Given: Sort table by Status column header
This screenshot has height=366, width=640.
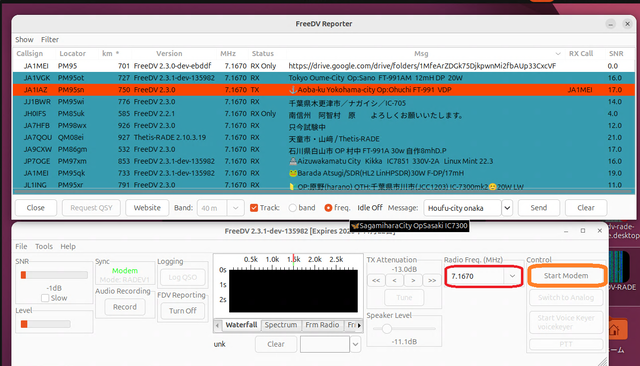Looking at the screenshot, I should (x=262, y=53).
